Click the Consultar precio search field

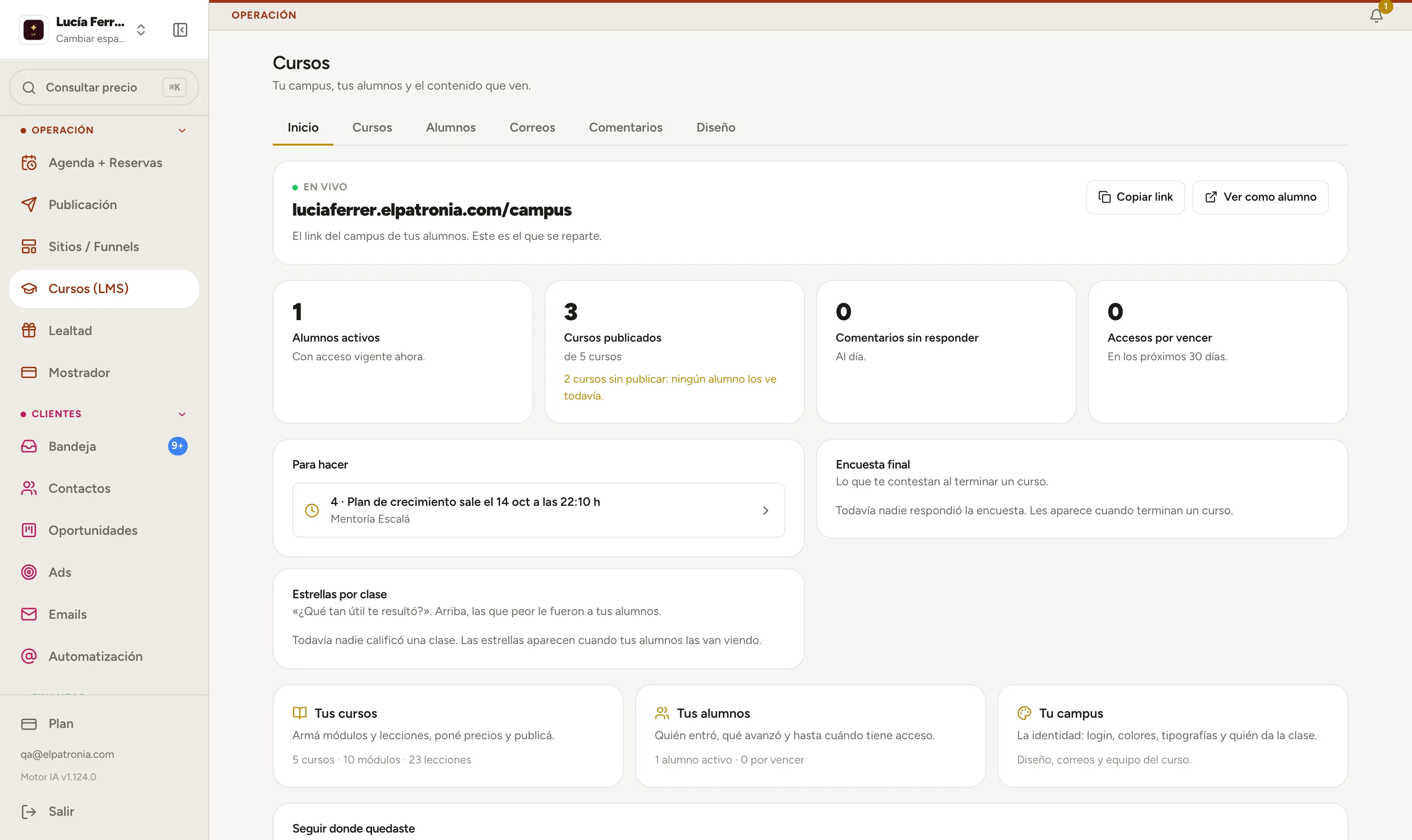(x=104, y=87)
